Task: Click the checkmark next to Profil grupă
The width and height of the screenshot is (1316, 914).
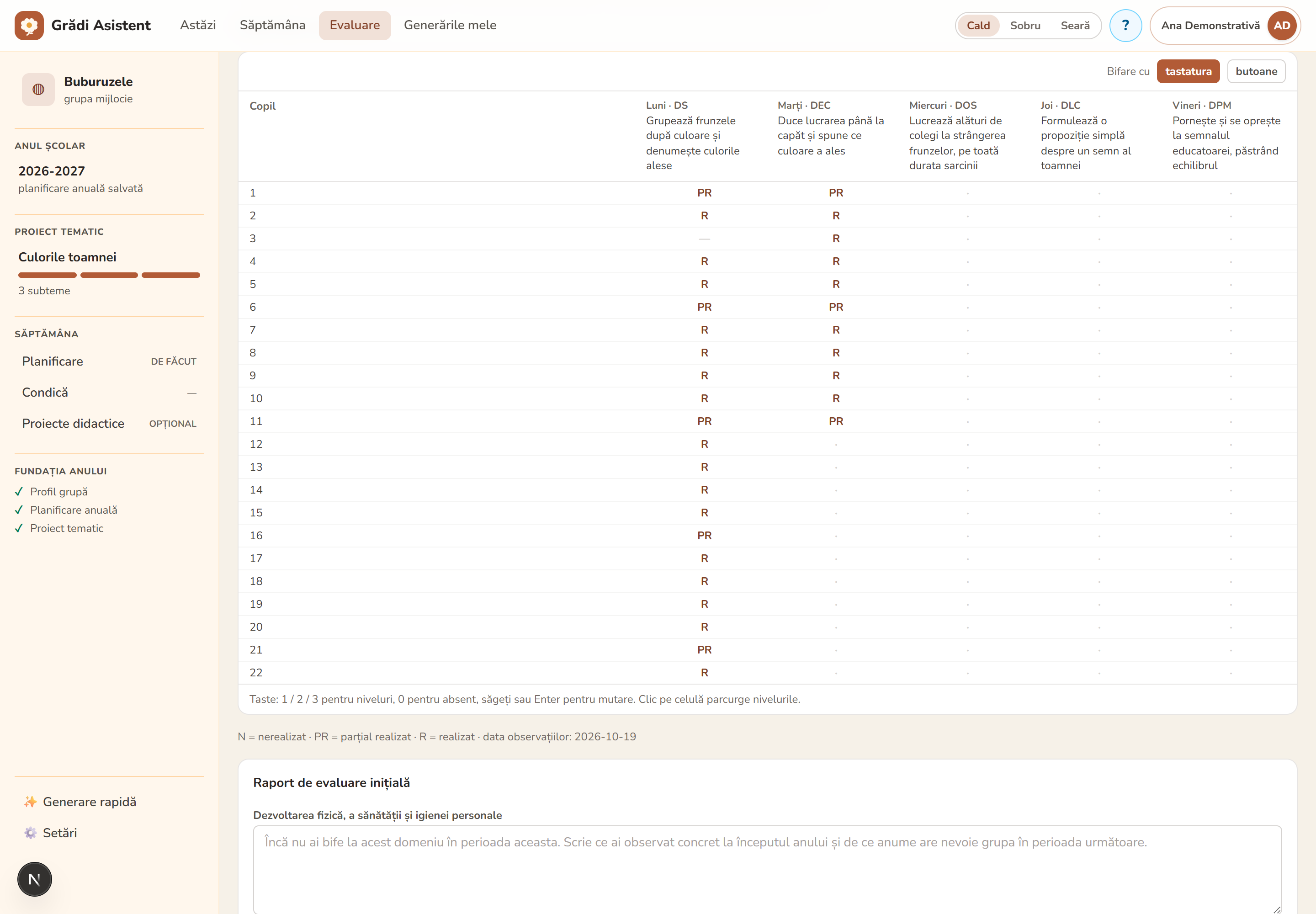Action: pyautogui.click(x=19, y=491)
